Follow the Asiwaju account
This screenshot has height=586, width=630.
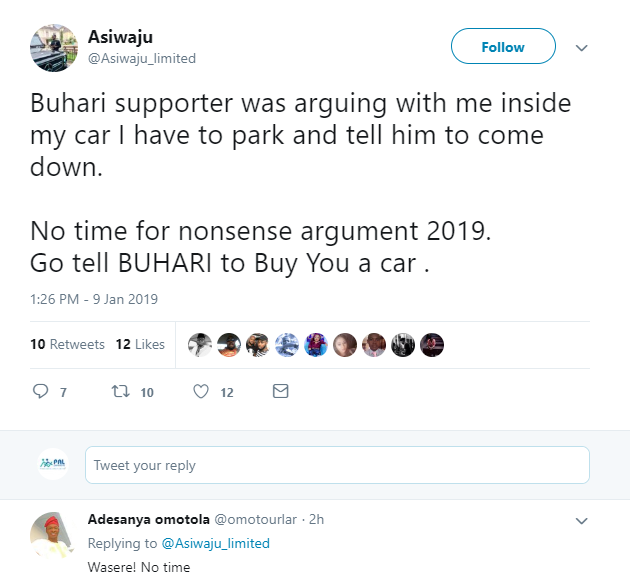(x=503, y=47)
